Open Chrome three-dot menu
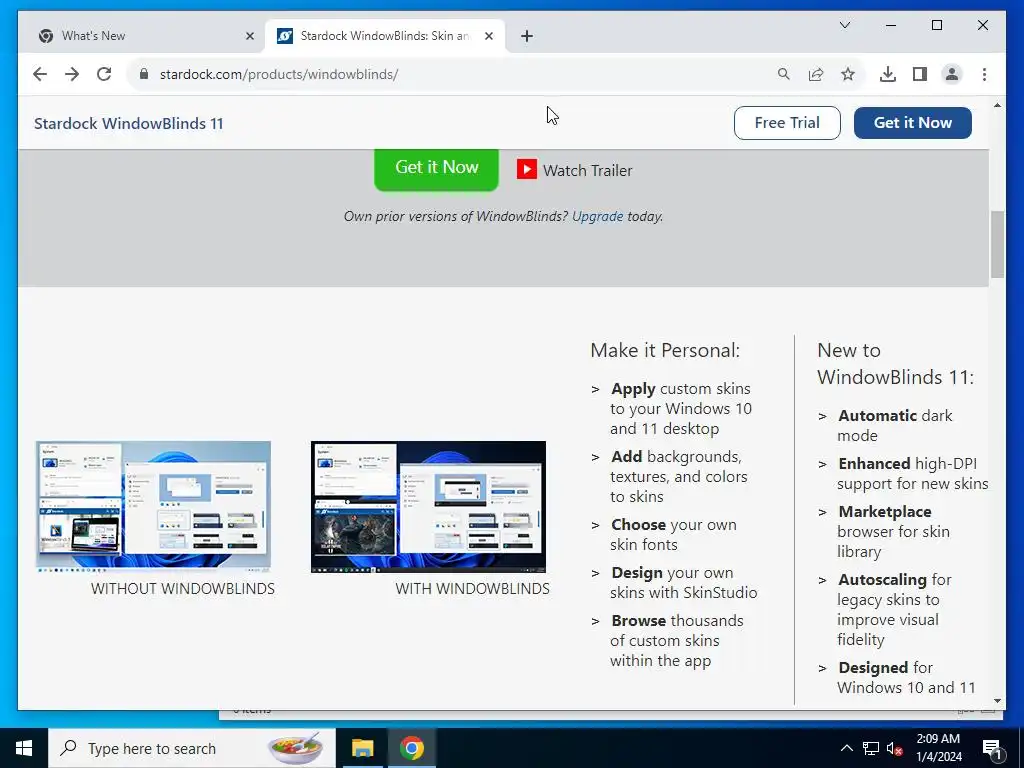The height and width of the screenshot is (768, 1024). [x=984, y=74]
